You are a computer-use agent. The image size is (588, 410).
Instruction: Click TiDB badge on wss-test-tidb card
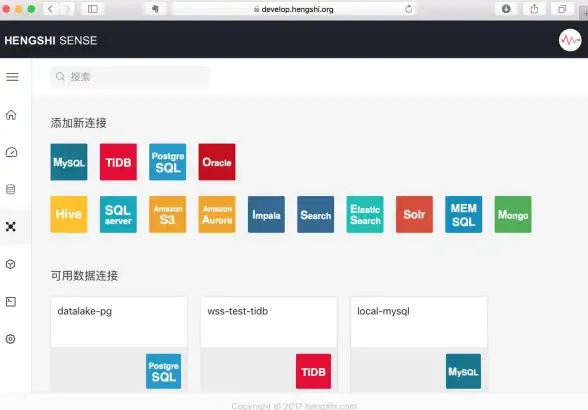point(314,371)
